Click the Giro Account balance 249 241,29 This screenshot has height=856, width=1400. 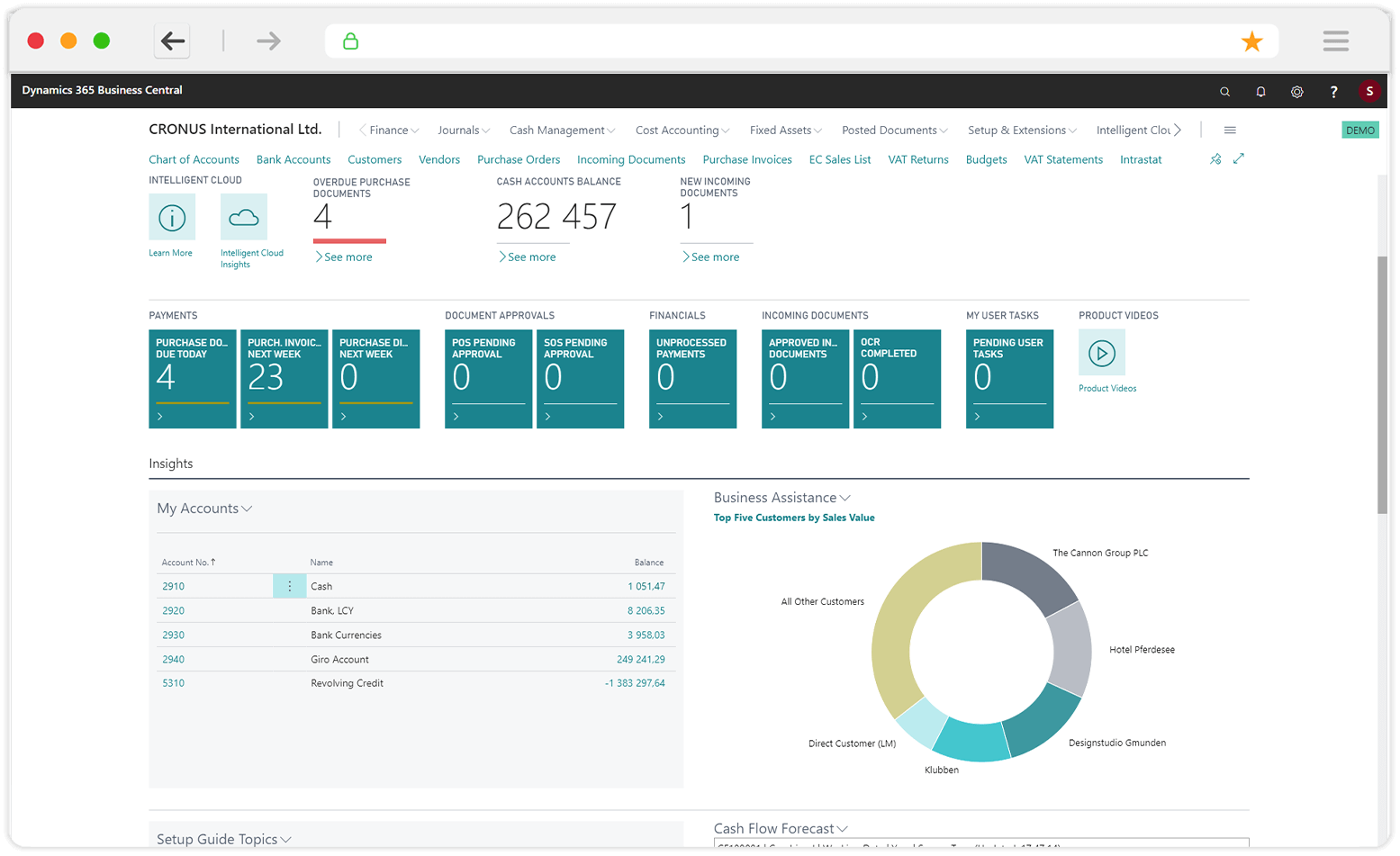tap(641, 660)
